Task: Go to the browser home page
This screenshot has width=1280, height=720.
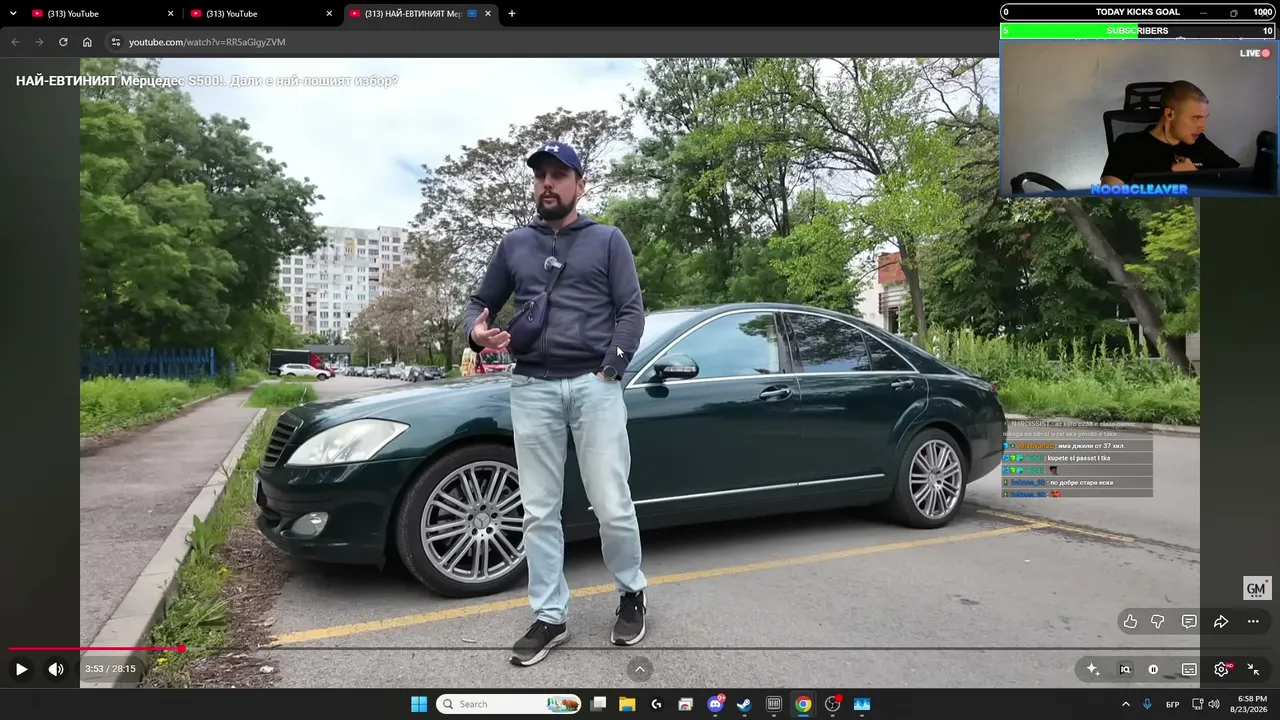Action: click(x=87, y=42)
